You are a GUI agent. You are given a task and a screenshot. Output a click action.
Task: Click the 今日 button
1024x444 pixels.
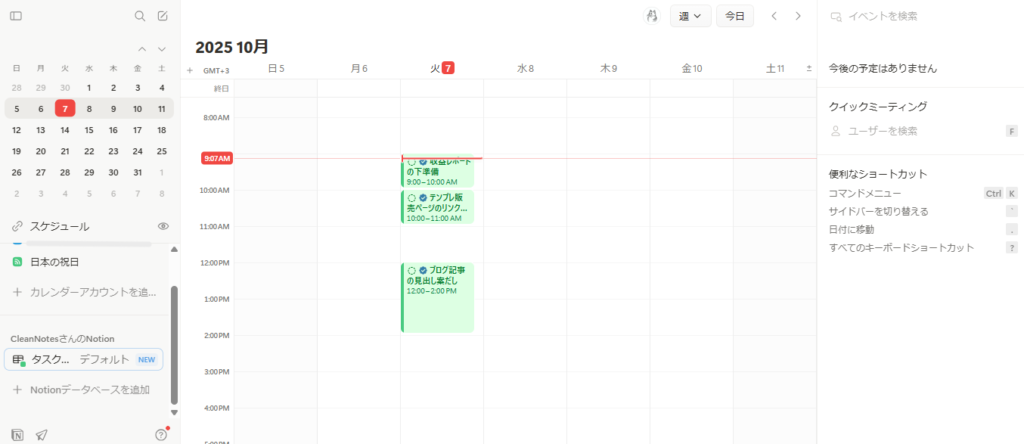tap(735, 16)
